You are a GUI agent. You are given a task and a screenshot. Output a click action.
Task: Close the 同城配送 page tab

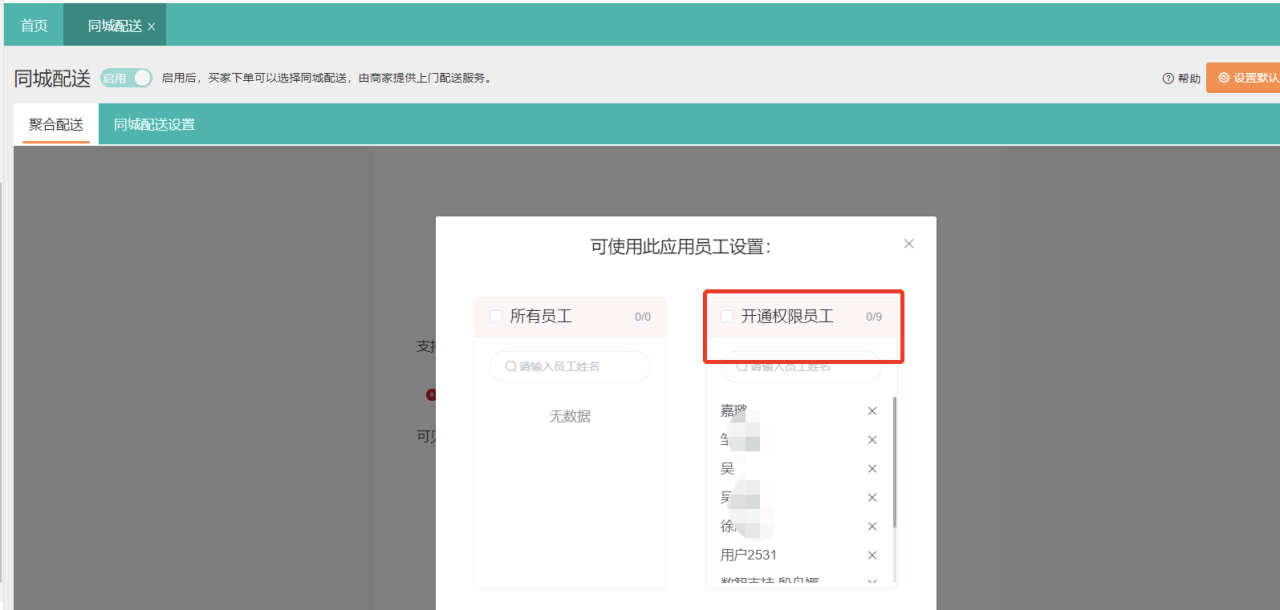151,27
